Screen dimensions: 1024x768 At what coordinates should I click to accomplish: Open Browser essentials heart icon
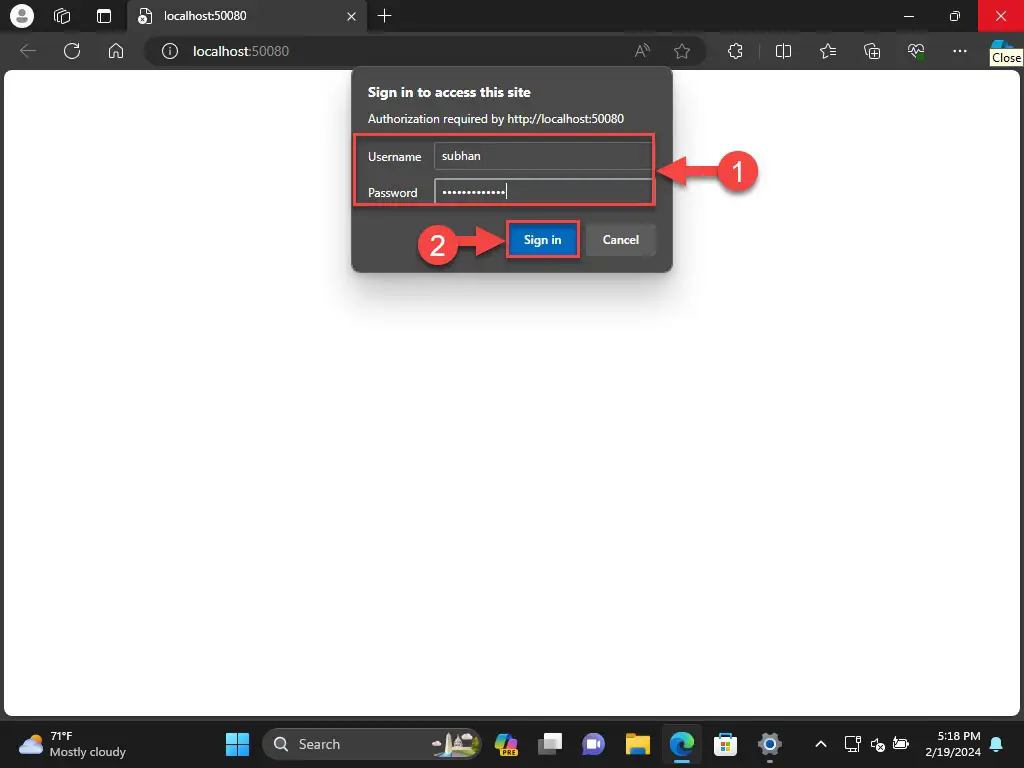(x=916, y=51)
